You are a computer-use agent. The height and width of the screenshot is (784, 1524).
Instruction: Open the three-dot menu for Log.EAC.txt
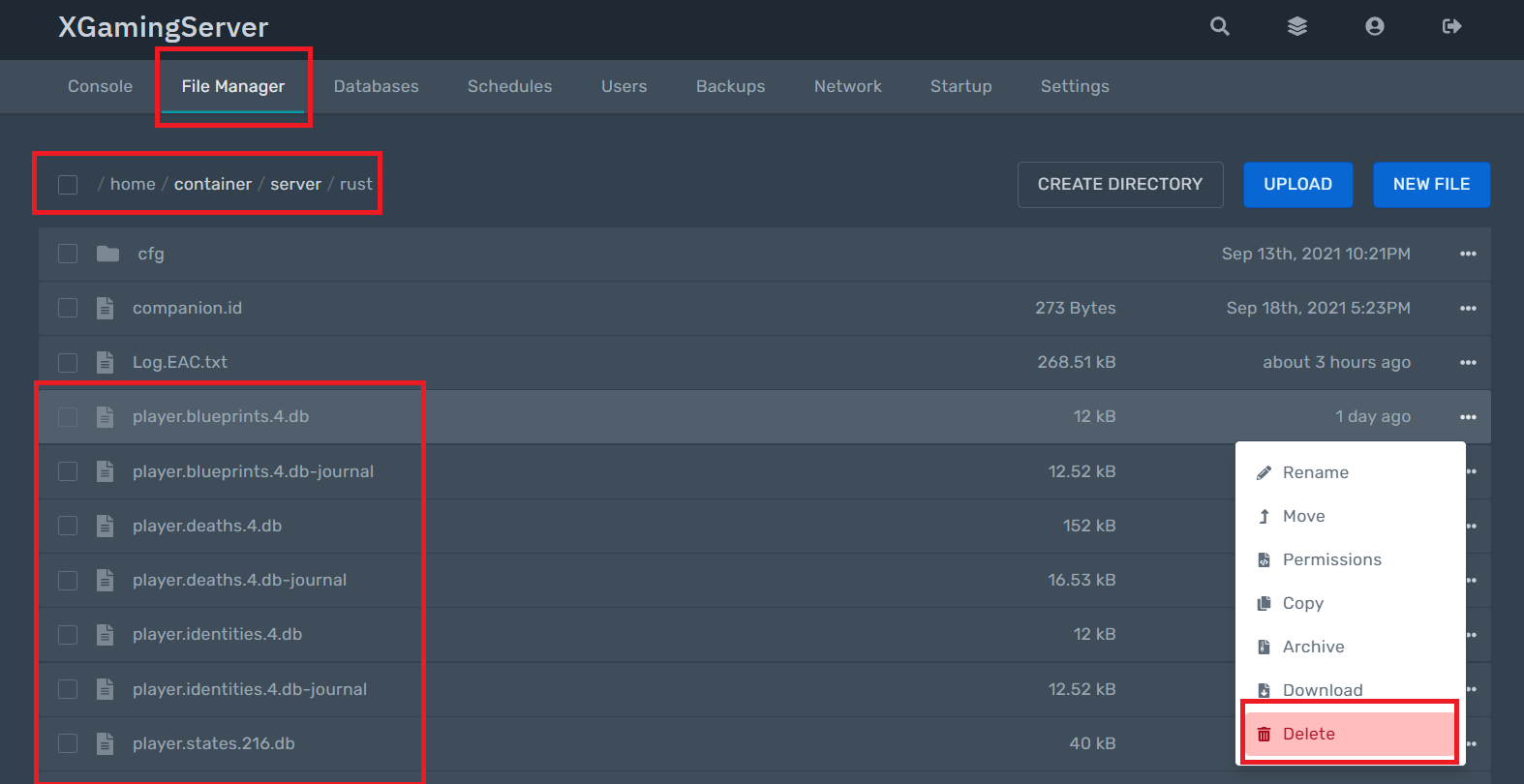(1468, 362)
